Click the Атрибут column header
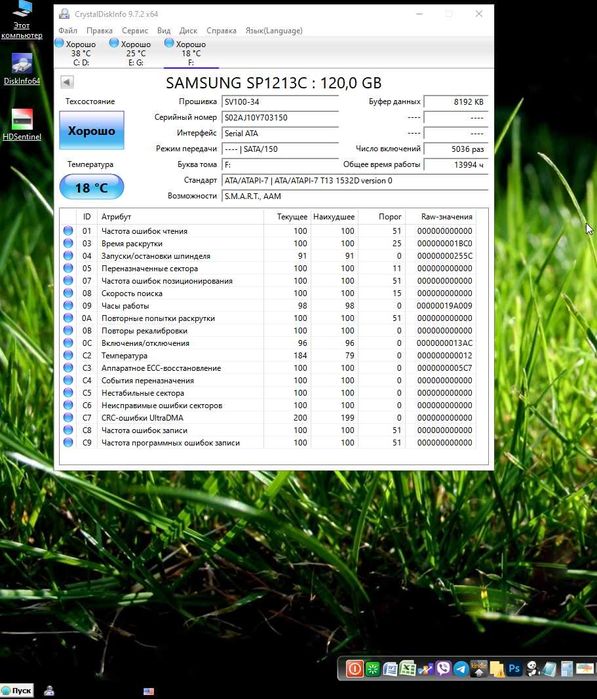Viewport: 597px width, 699px height. pos(180,217)
